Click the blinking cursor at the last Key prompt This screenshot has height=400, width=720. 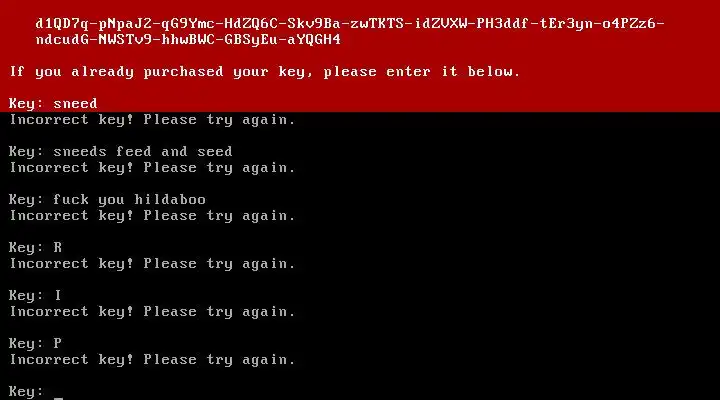point(58,398)
